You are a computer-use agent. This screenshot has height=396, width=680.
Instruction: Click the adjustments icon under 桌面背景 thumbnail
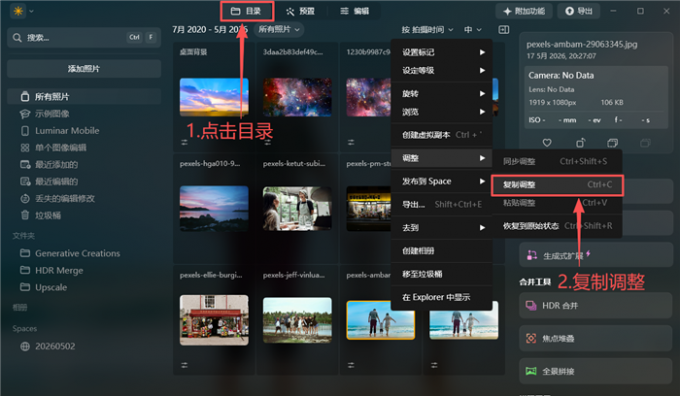184,142
